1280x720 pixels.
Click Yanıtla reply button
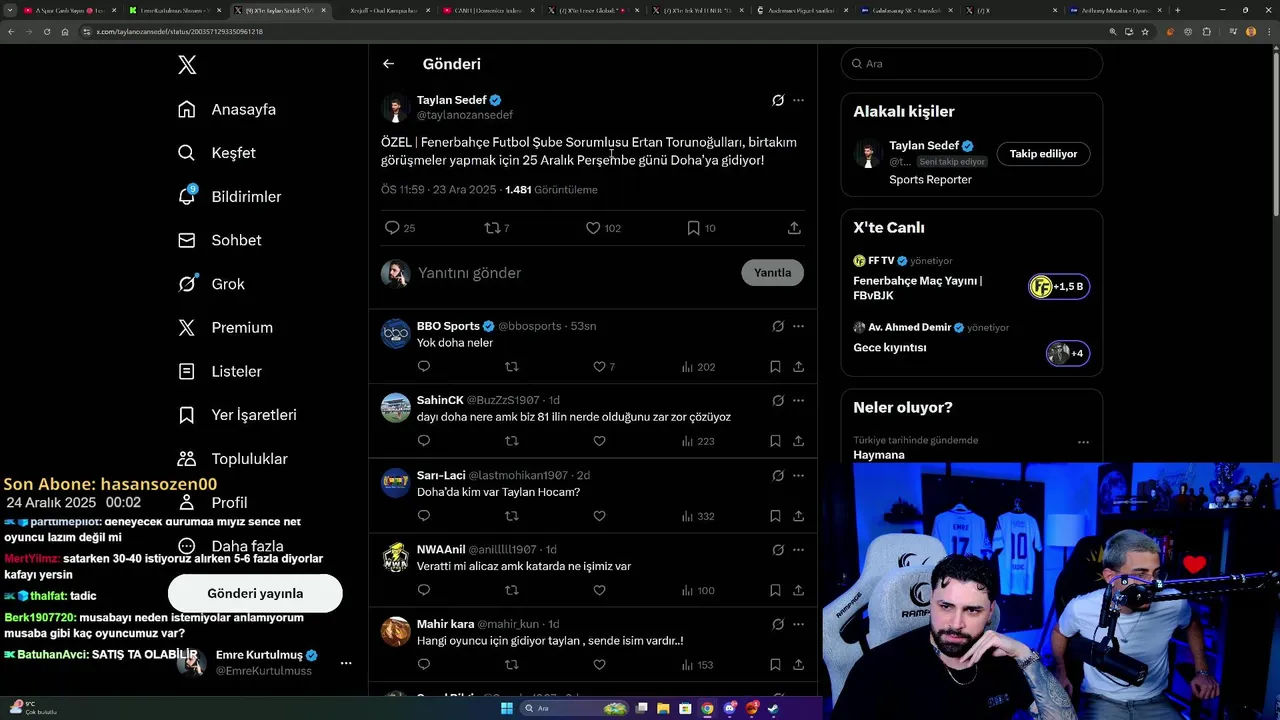point(772,273)
